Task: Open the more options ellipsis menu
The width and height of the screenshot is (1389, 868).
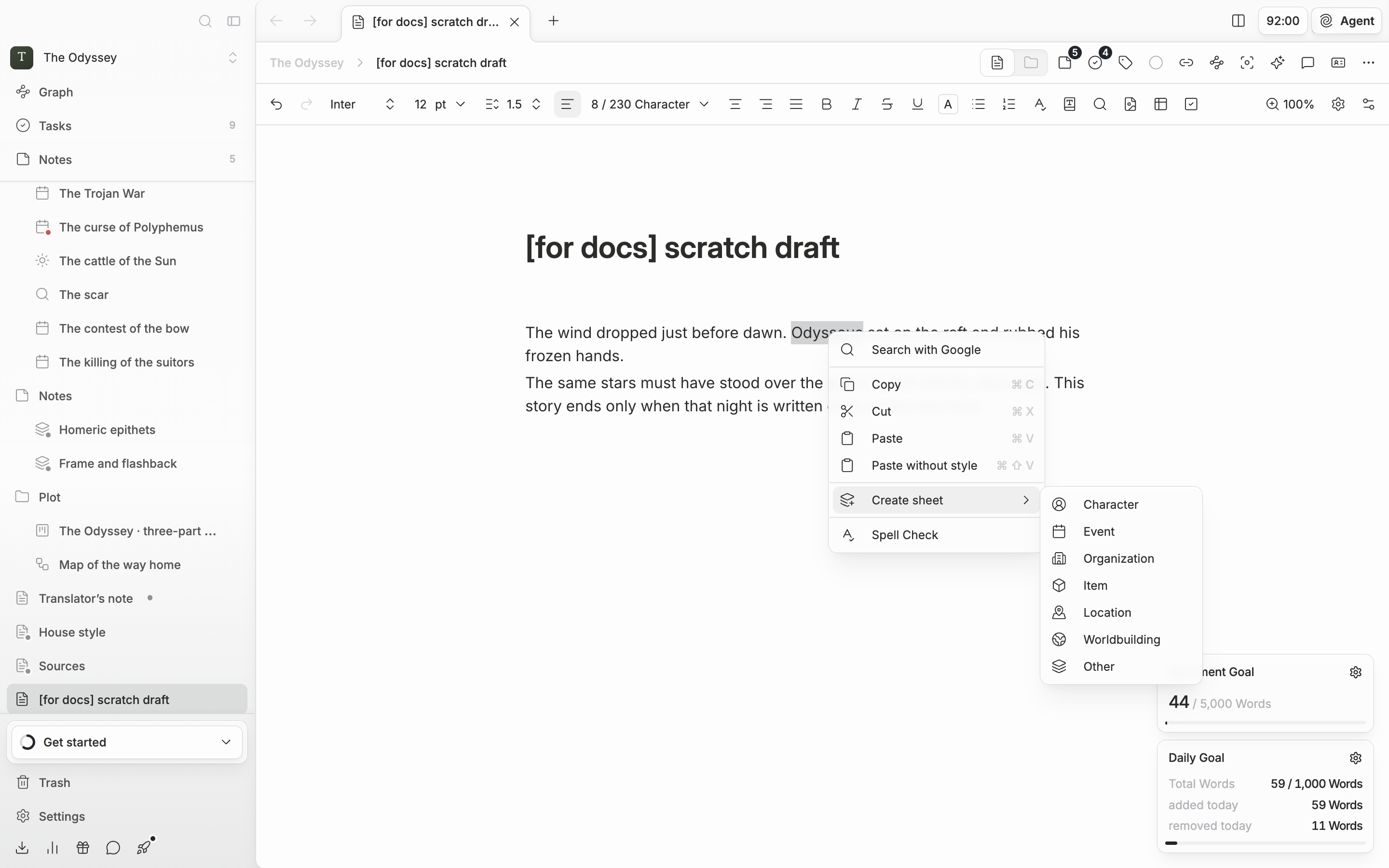Action: tap(1368, 63)
